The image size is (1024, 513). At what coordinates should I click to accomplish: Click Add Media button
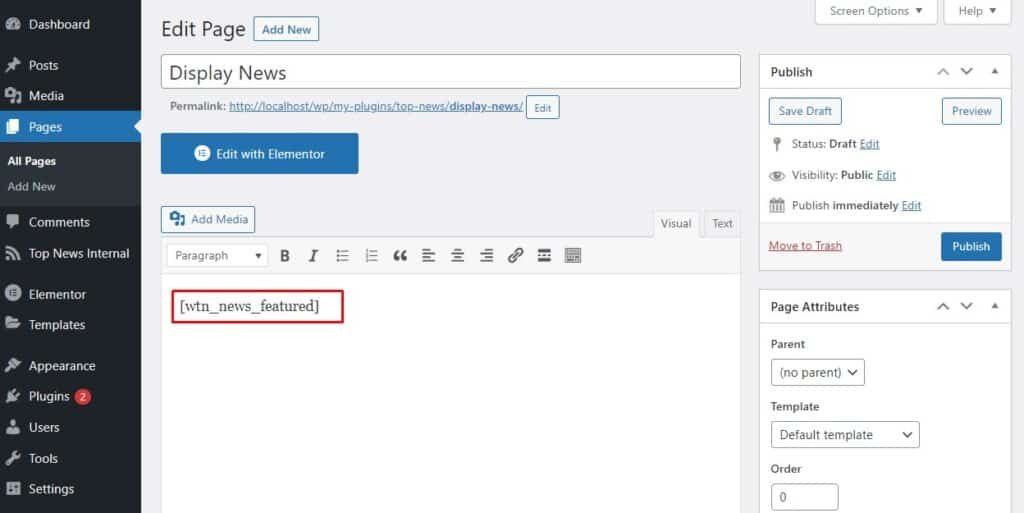pos(208,219)
